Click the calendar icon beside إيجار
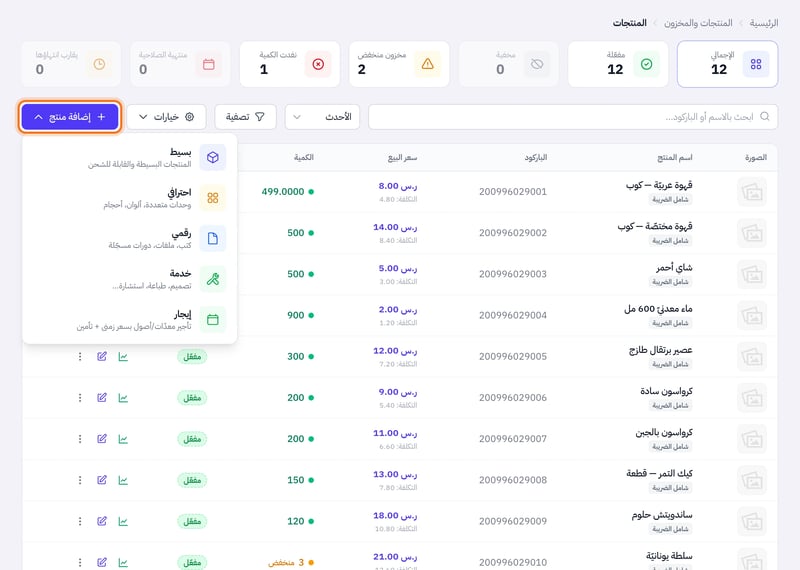 (x=213, y=319)
